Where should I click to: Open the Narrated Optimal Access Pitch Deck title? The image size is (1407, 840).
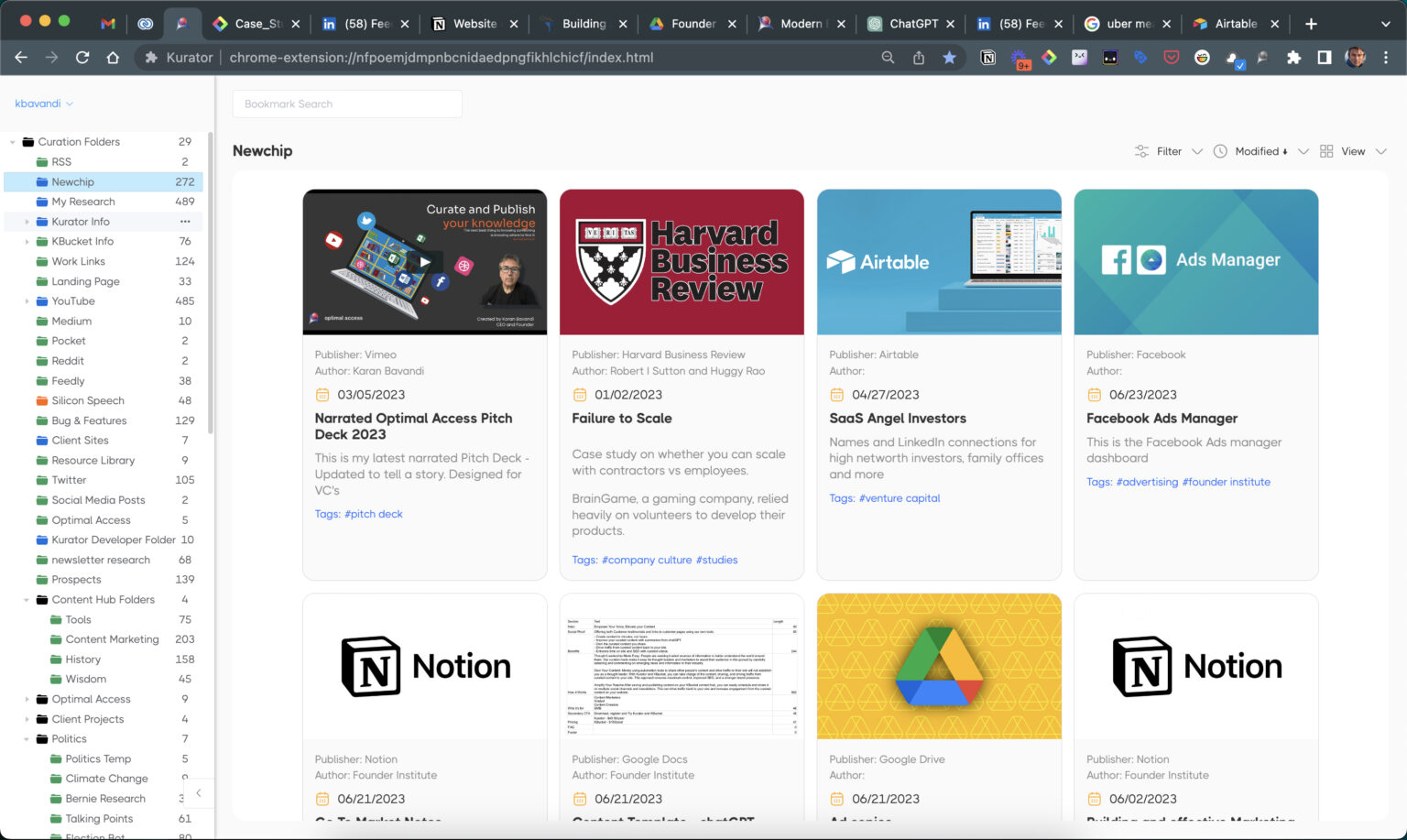pos(414,426)
